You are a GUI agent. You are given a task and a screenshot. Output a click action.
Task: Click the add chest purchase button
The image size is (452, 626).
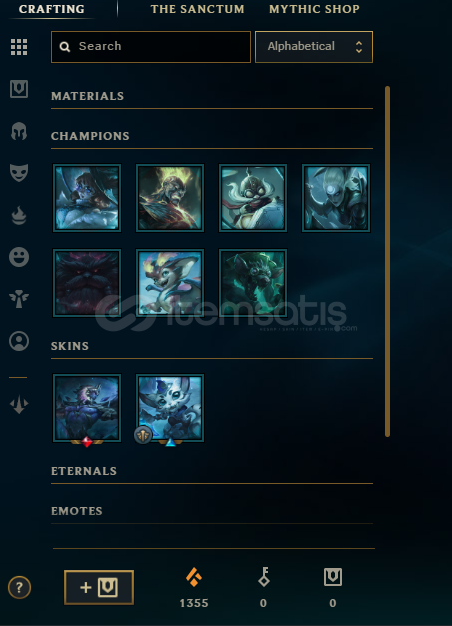99,587
